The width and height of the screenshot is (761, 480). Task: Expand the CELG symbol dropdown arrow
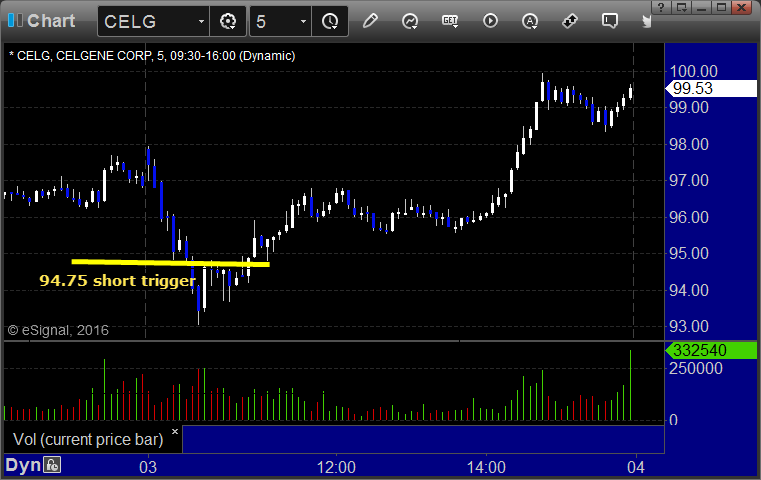[x=201, y=21]
